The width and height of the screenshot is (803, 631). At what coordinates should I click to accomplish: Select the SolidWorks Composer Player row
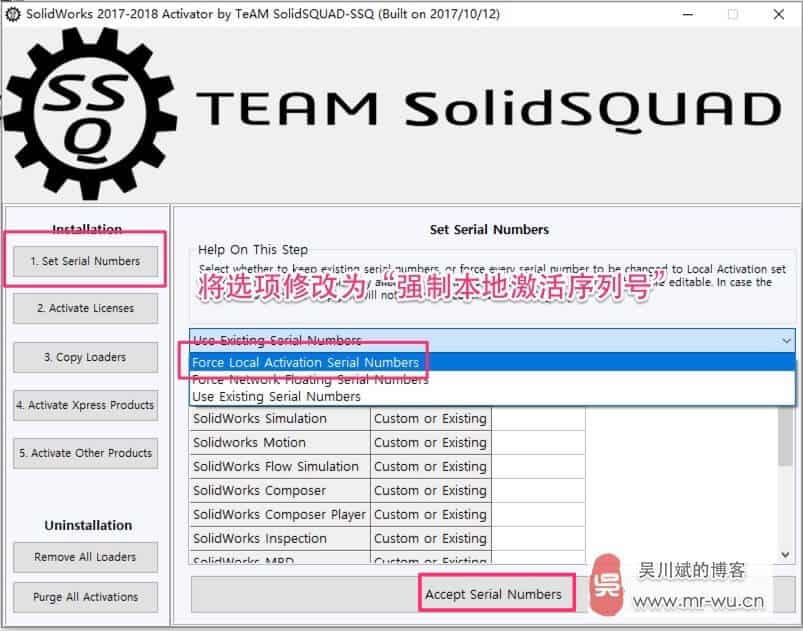coord(387,514)
